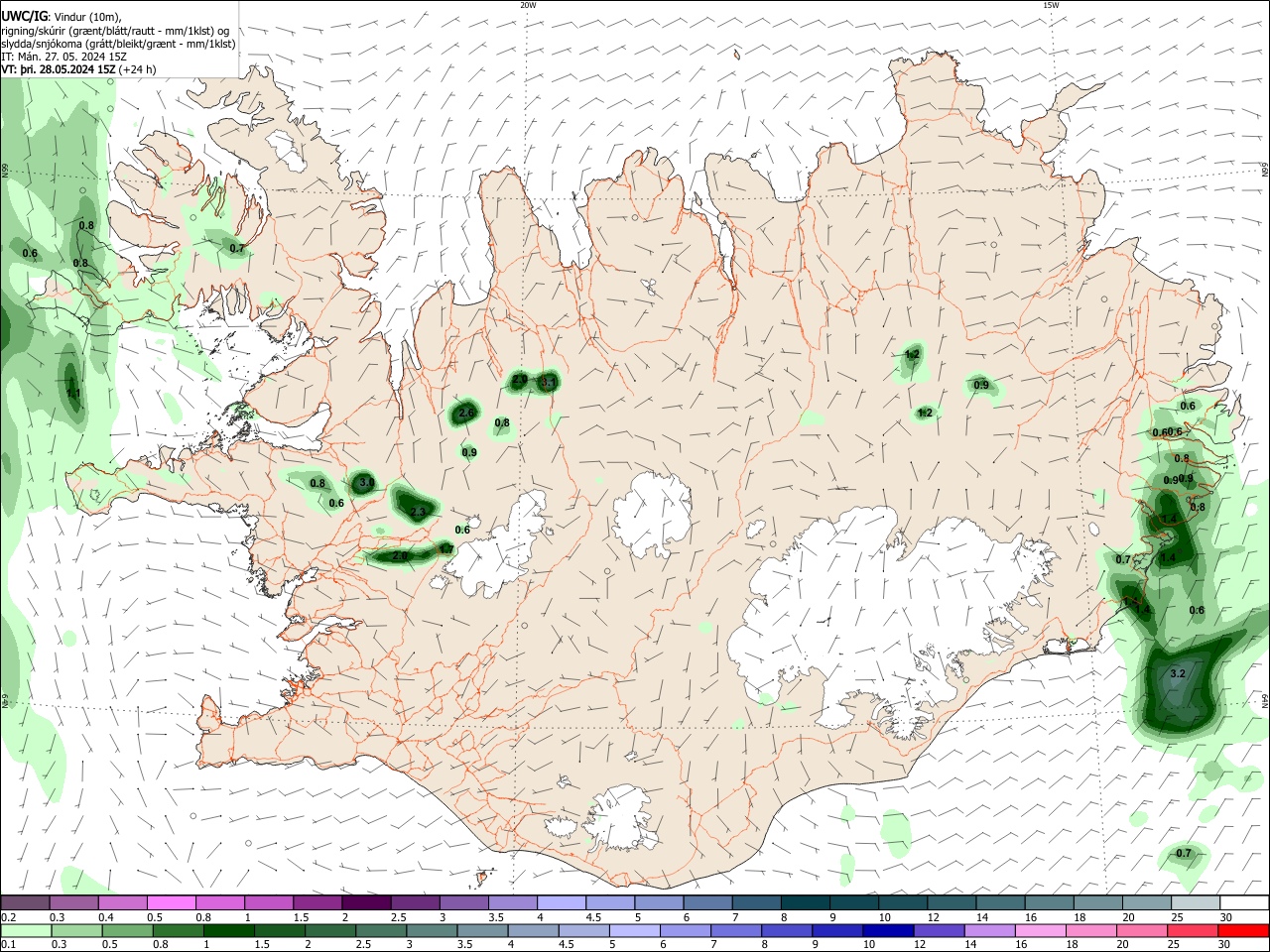
Task: Pick upper legend gray swatch between 25 and 30
Action: (1197, 903)
